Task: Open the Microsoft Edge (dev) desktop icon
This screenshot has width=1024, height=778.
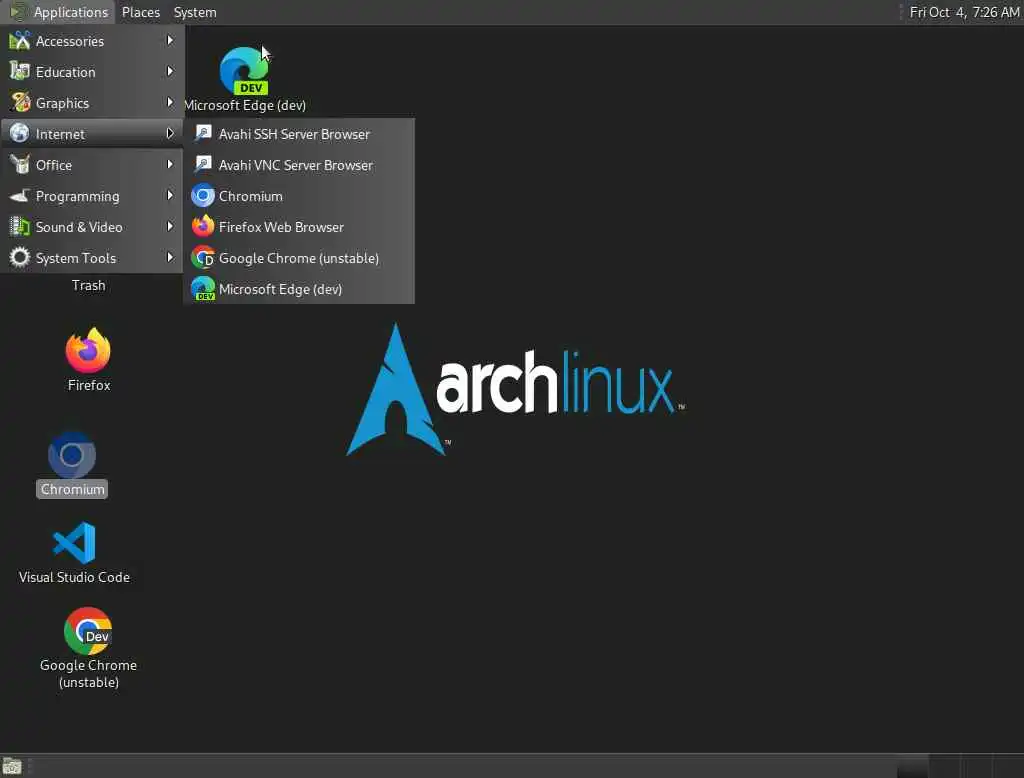Action: [244, 71]
